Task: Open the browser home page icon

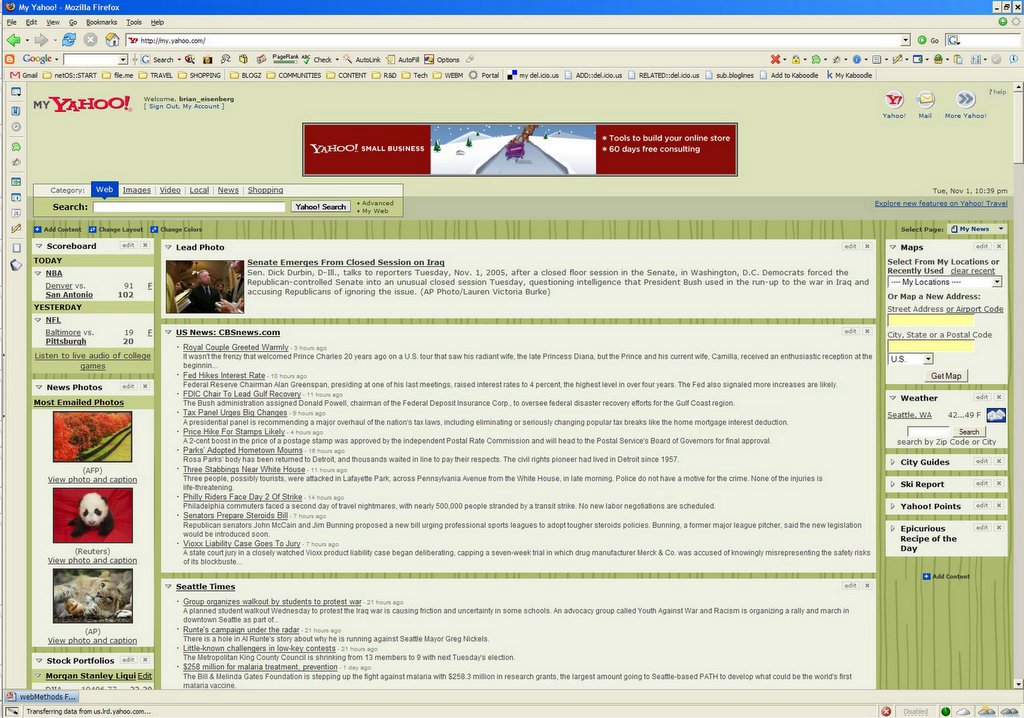Action: pyautogui.click(x=112, y=40)
